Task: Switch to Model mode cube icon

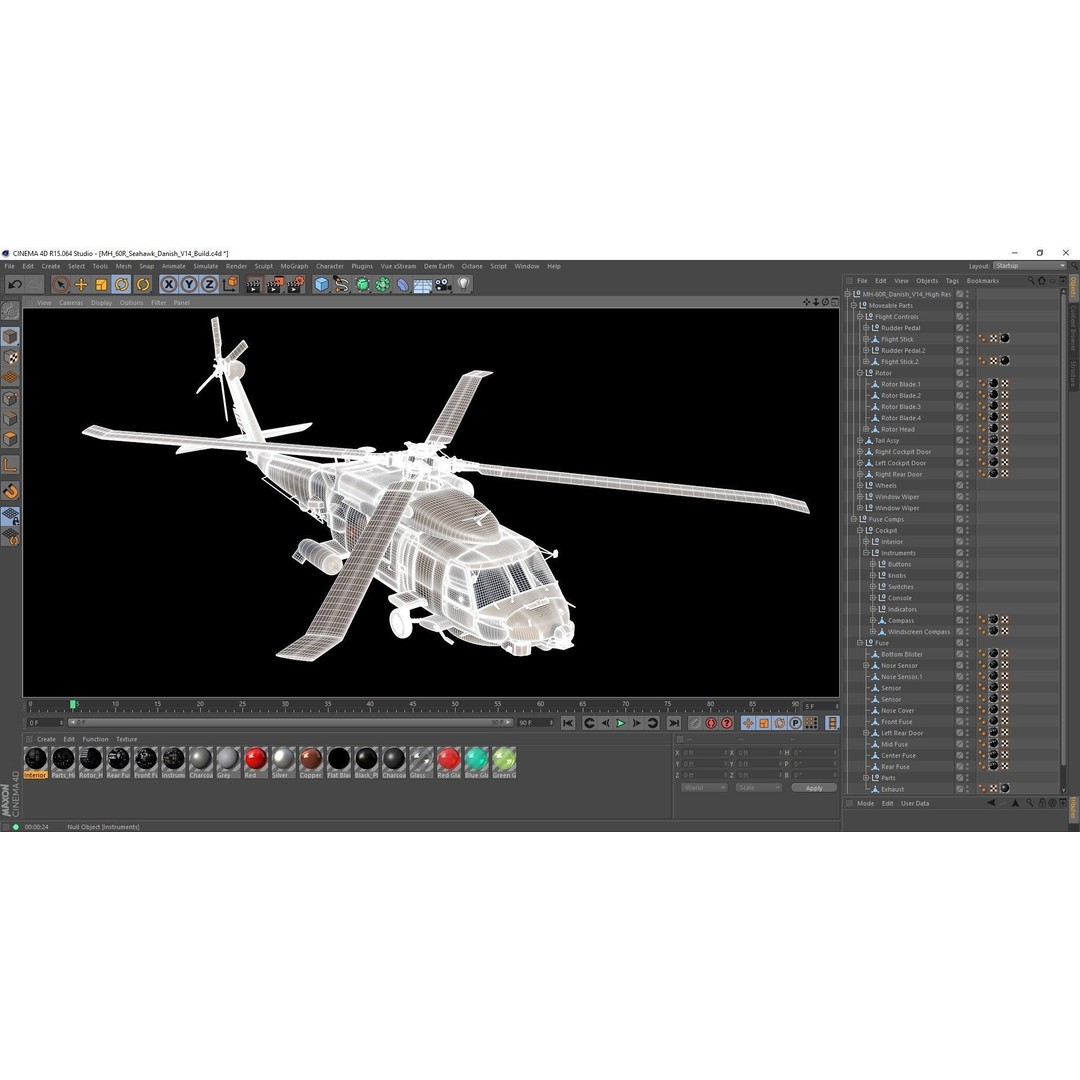Action: coord(10,336)
